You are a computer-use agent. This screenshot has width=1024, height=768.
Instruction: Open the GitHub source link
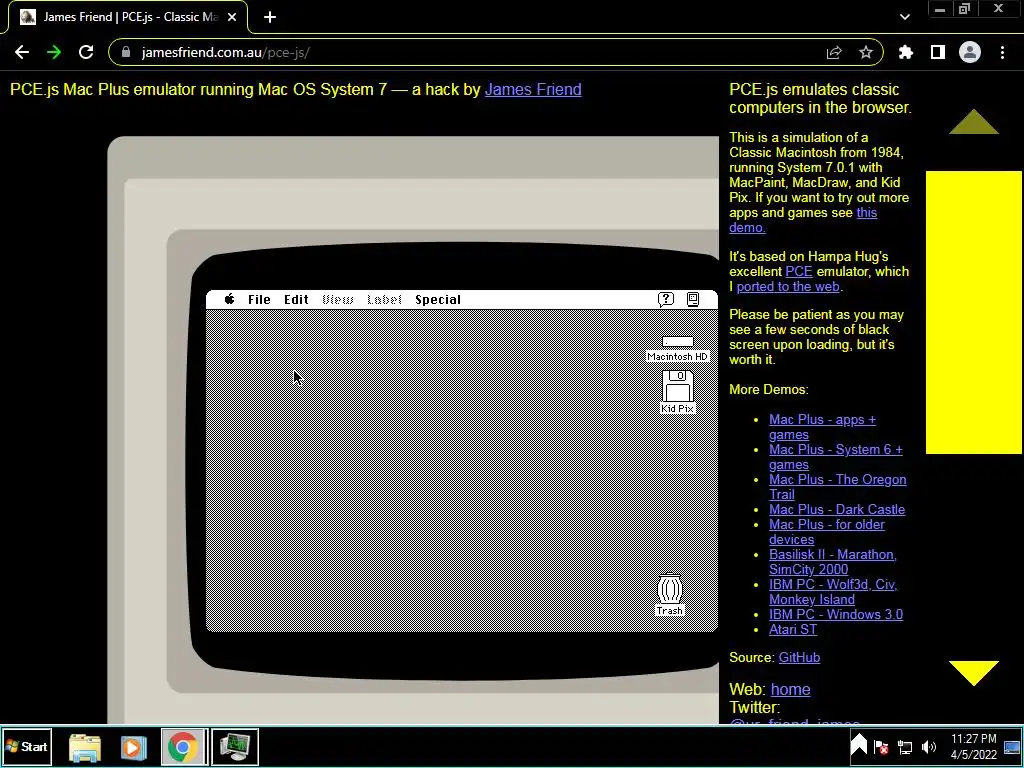[799, 658]
